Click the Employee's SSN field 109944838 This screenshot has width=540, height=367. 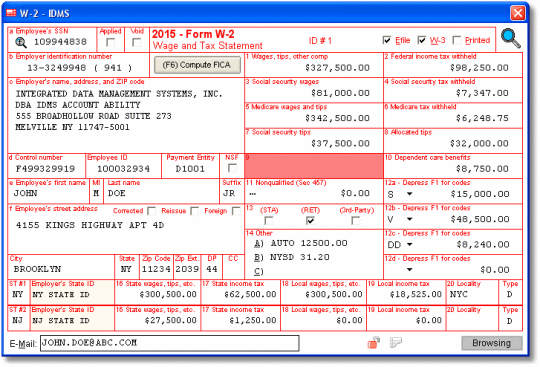pyautogui.click(x=60, y=42)
